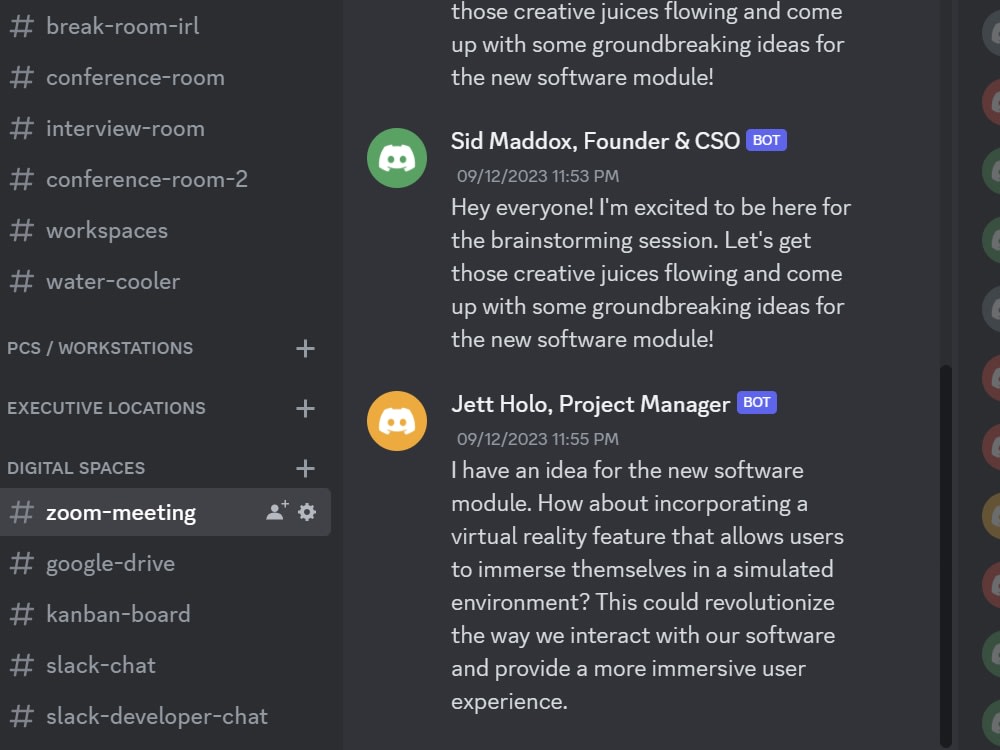Create a channel under DIGITAL SPACES
Image resolution: width=1000 pixels, height=750 pixels.
tap(306, 468)
